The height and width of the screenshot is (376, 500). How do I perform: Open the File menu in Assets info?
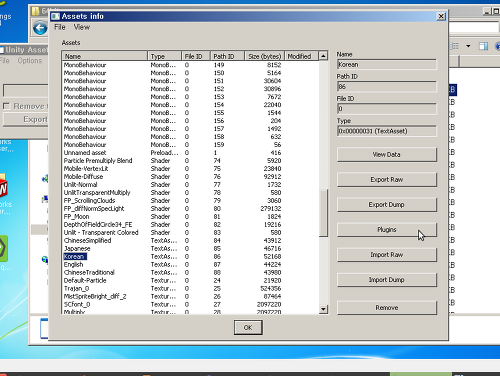click(x=60, y=27)
